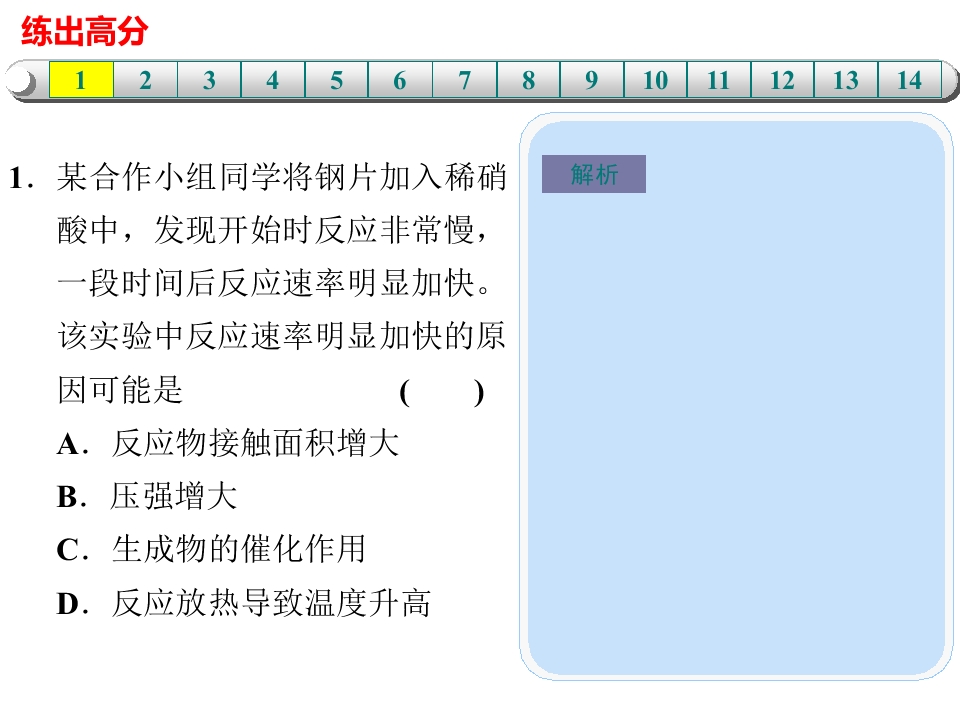Go to question 11 tab

click(x=719, y=80)
